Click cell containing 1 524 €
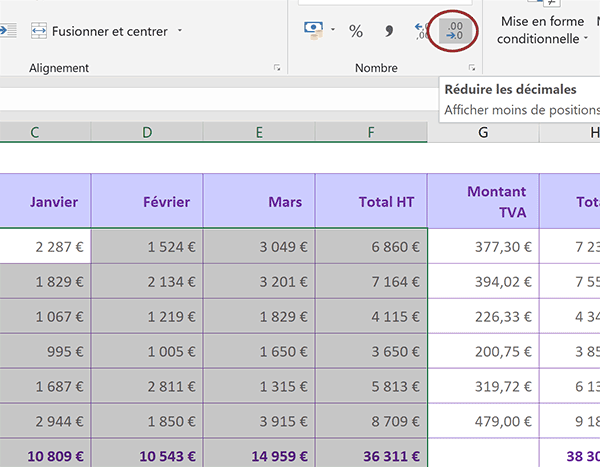Viewport: 600px width, 467px height. (x=147, y=246)
